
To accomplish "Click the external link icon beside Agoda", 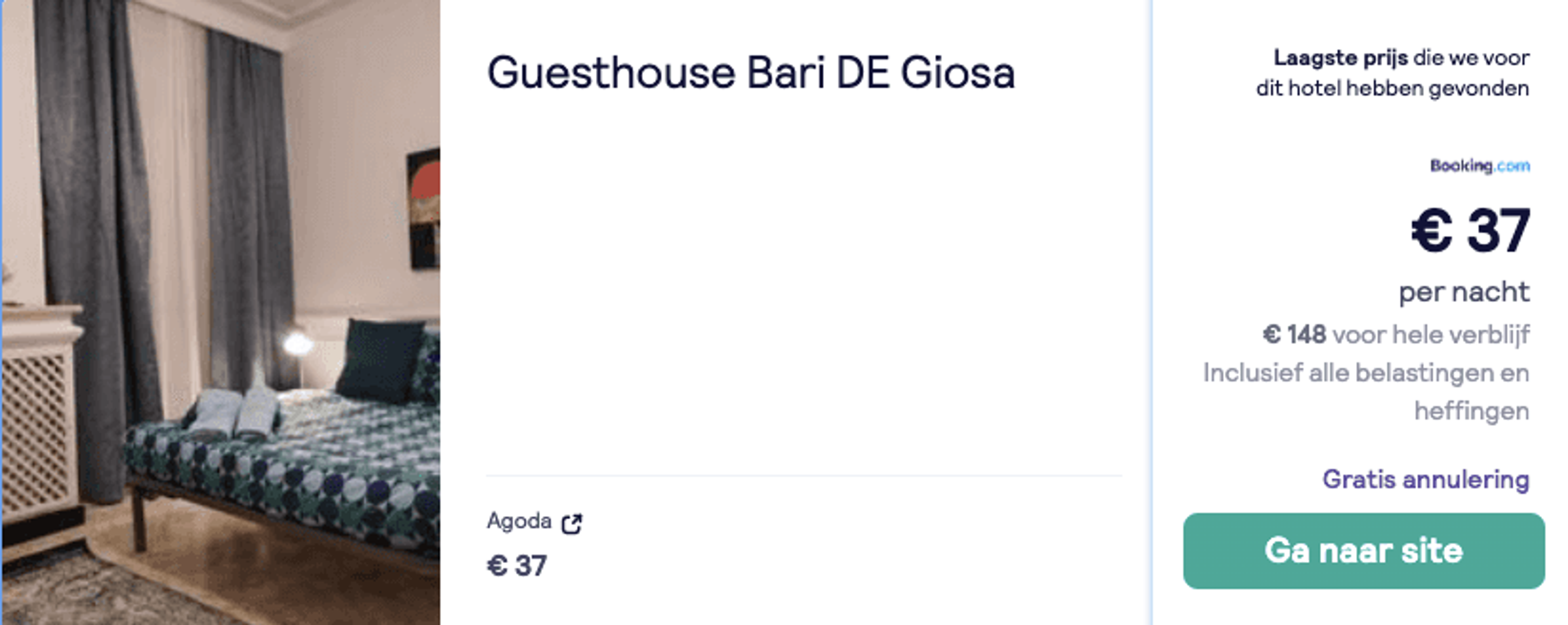I will click(572, 523).
